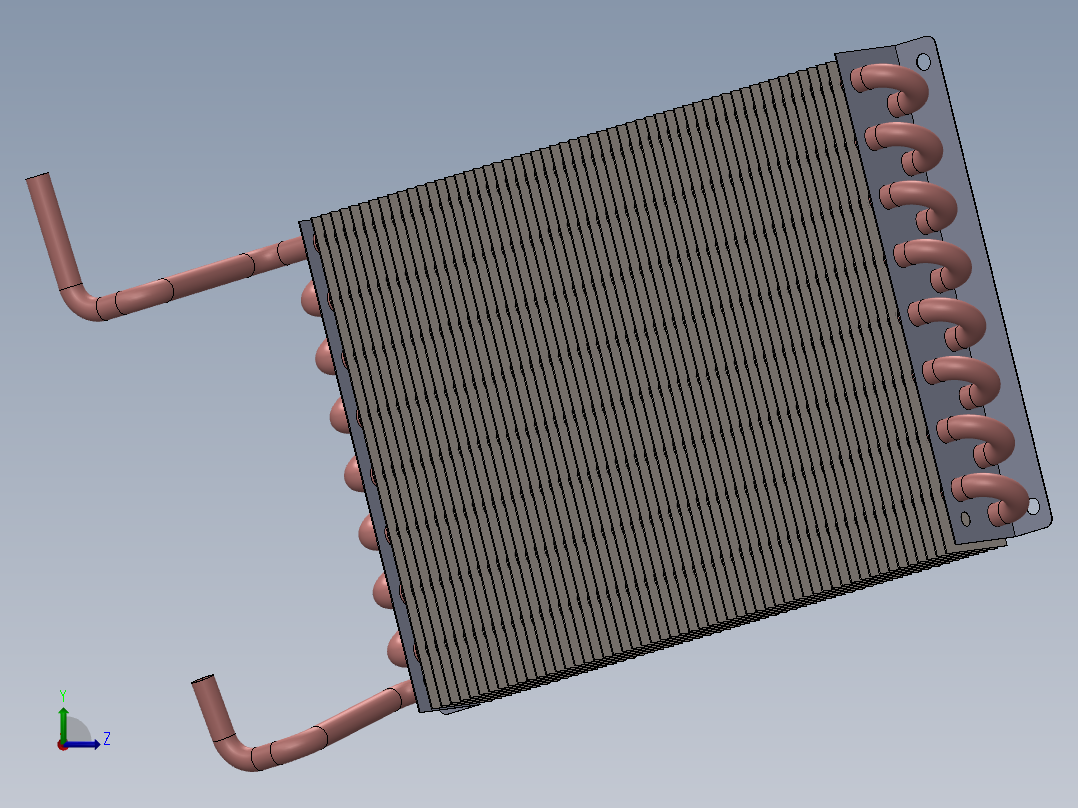
Task: Pick the bottommost U-bend on right end plate
Action: coord(991,500)
